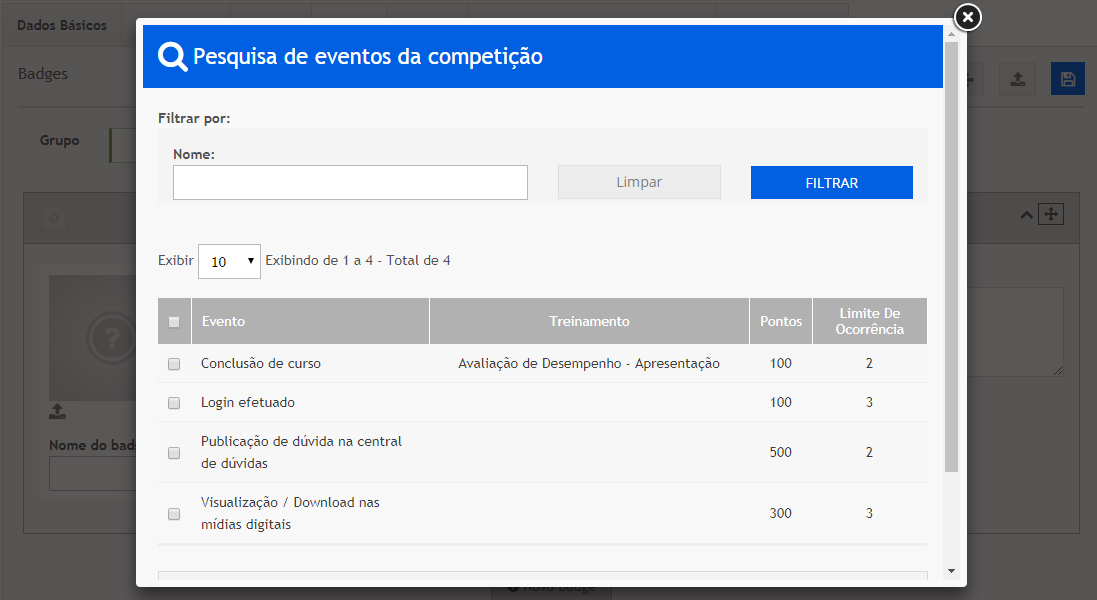Check the 'Conclusão de curso' event checkbox
Screen dimensions: 1097x600
(174, 365)
